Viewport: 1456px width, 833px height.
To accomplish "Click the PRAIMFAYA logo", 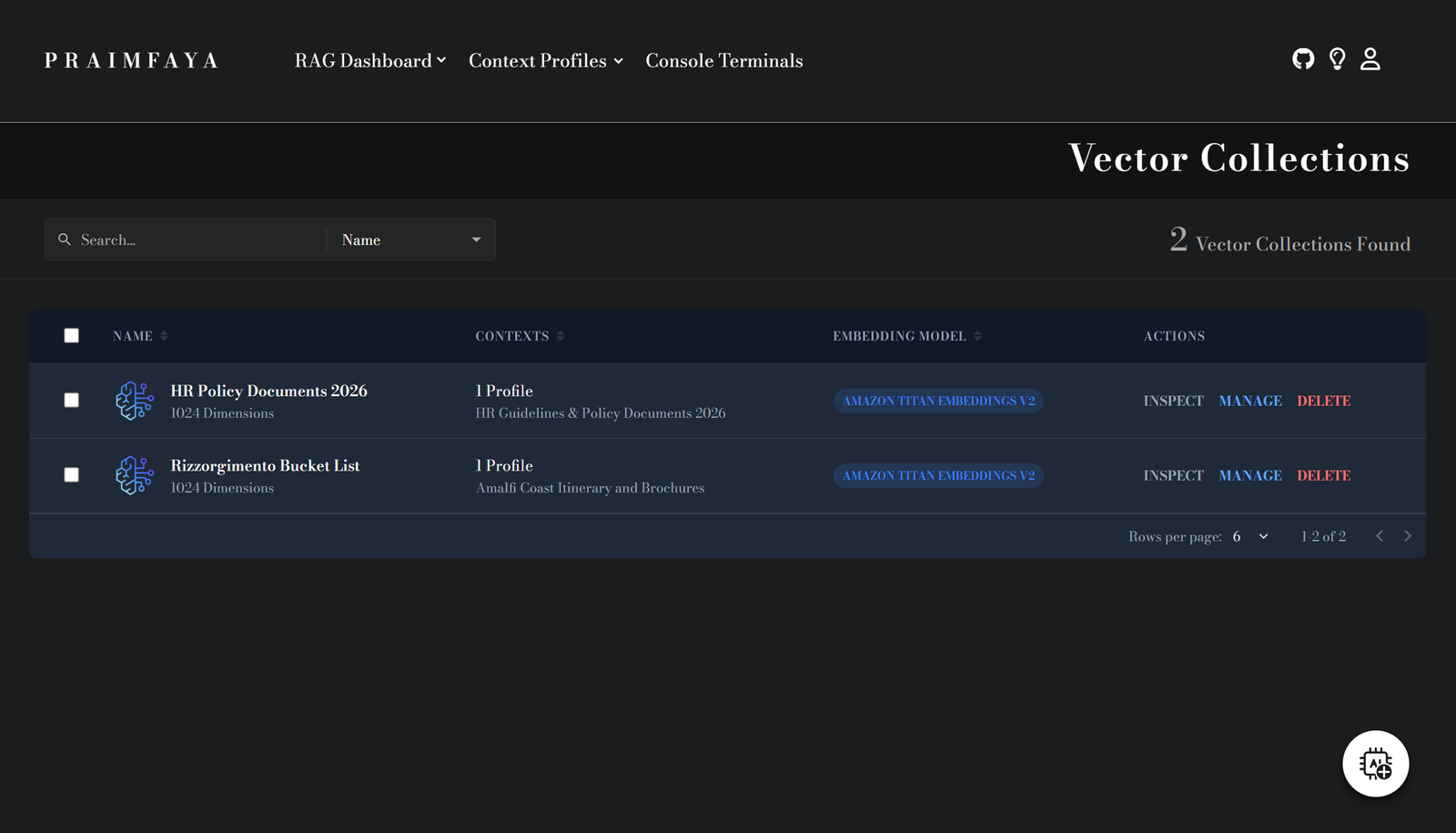I will (132, 60).
